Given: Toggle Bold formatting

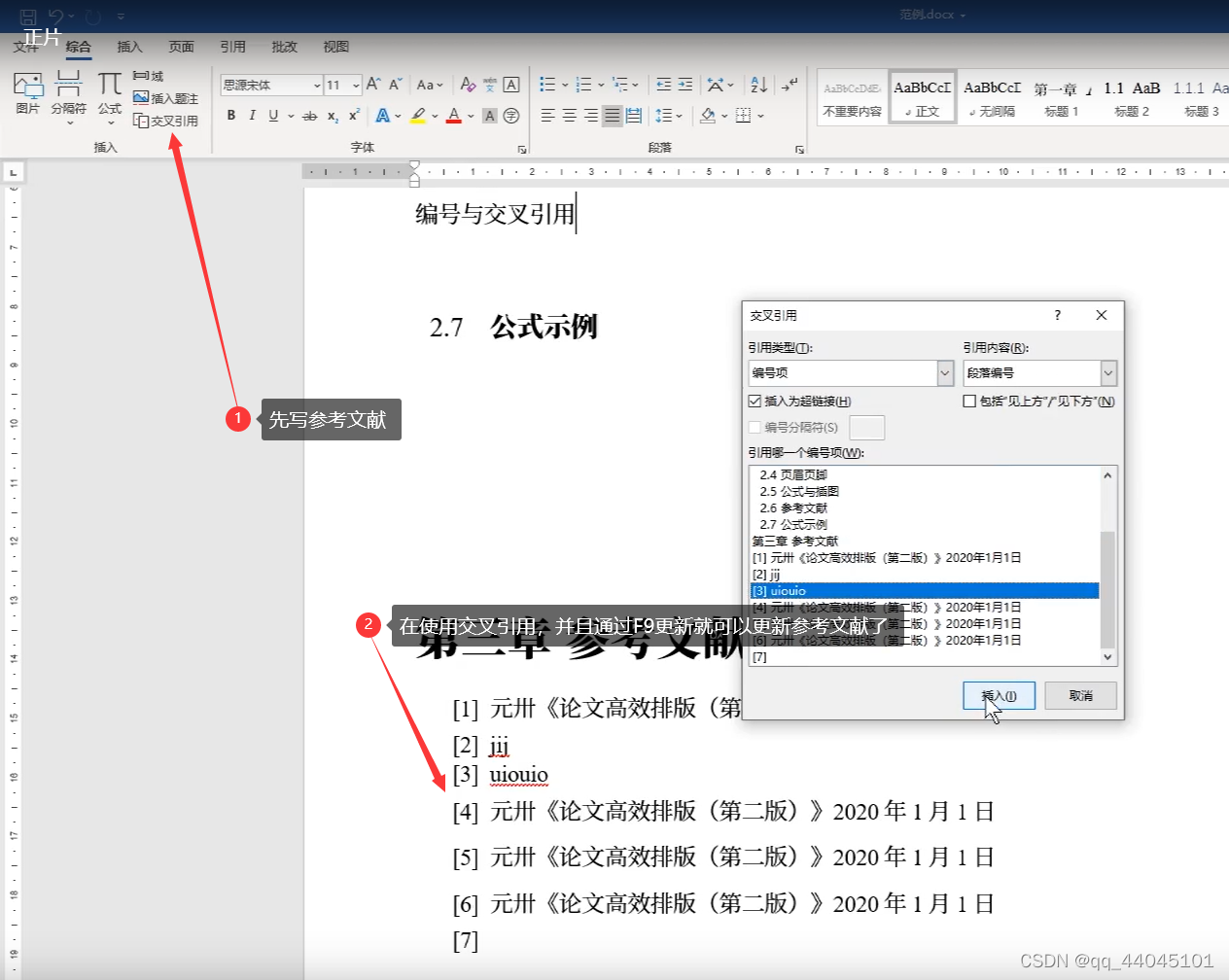Looking at the screenshot, I should 231,116.
